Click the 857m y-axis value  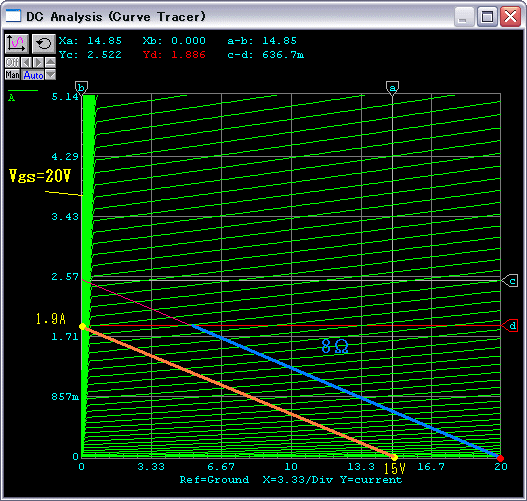65,396
